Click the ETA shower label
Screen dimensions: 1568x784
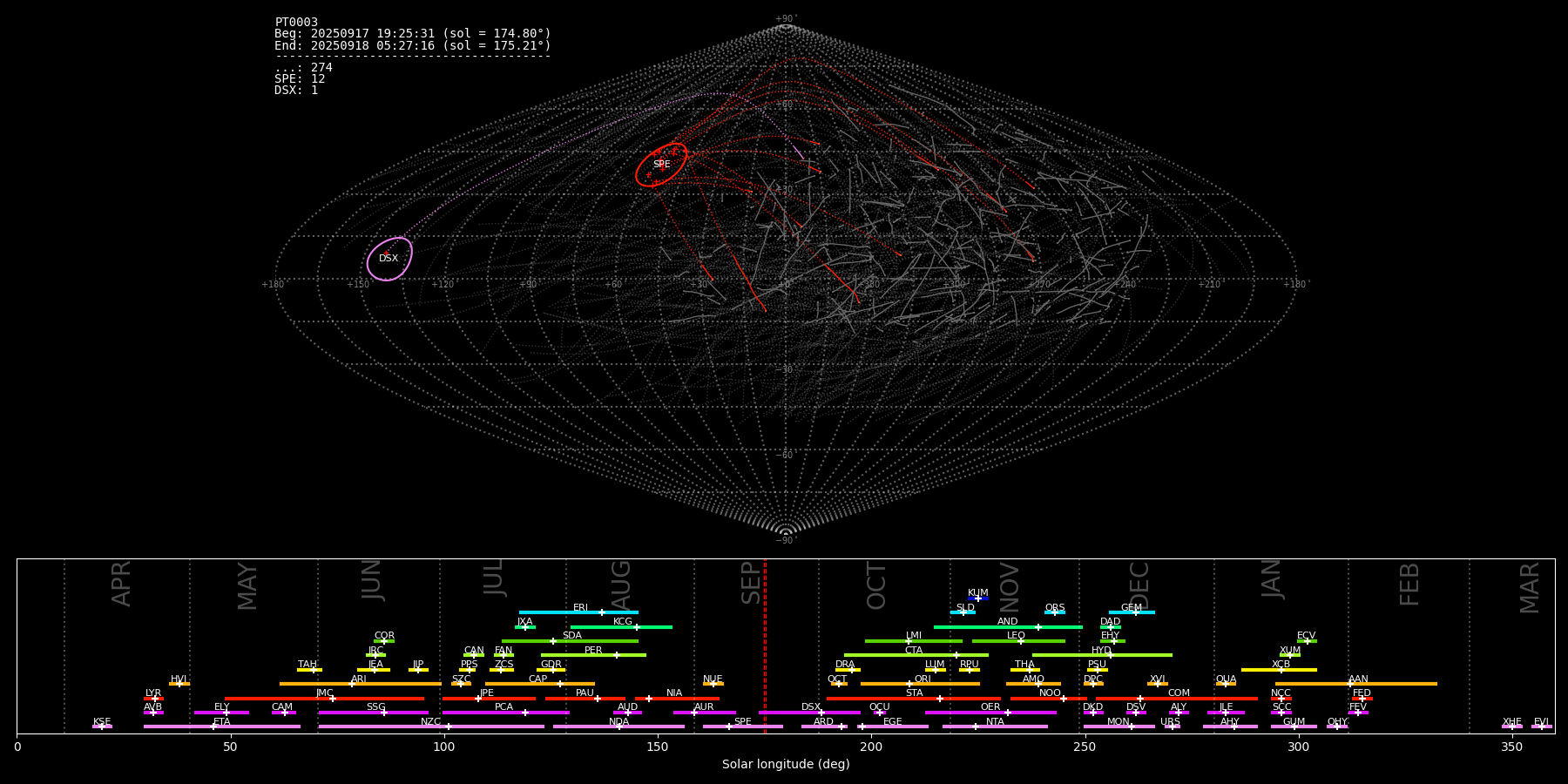point(222,722)
